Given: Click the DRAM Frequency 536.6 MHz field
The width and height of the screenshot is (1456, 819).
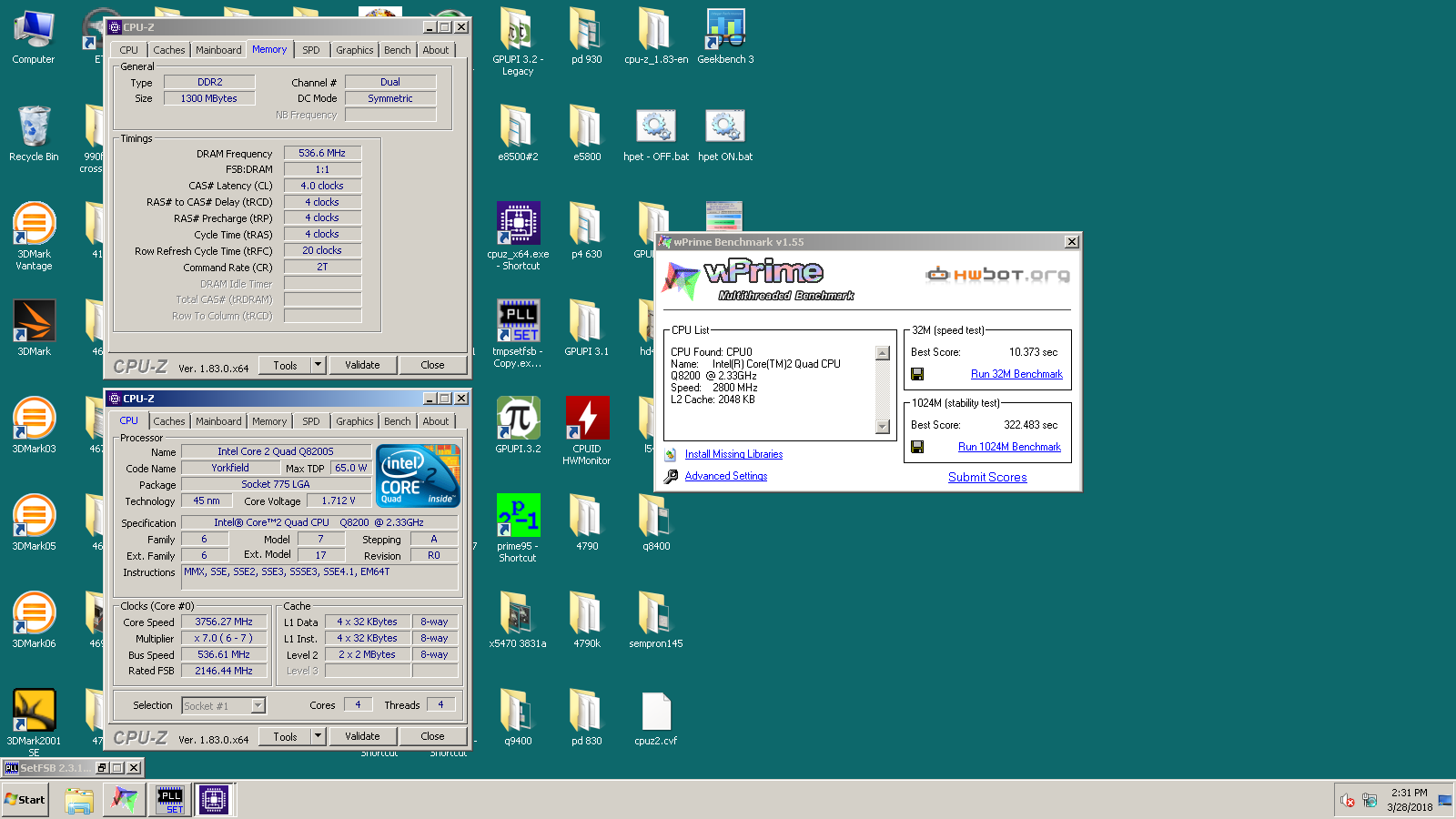Looking at the screenshot, I should [x=322, y=153].
